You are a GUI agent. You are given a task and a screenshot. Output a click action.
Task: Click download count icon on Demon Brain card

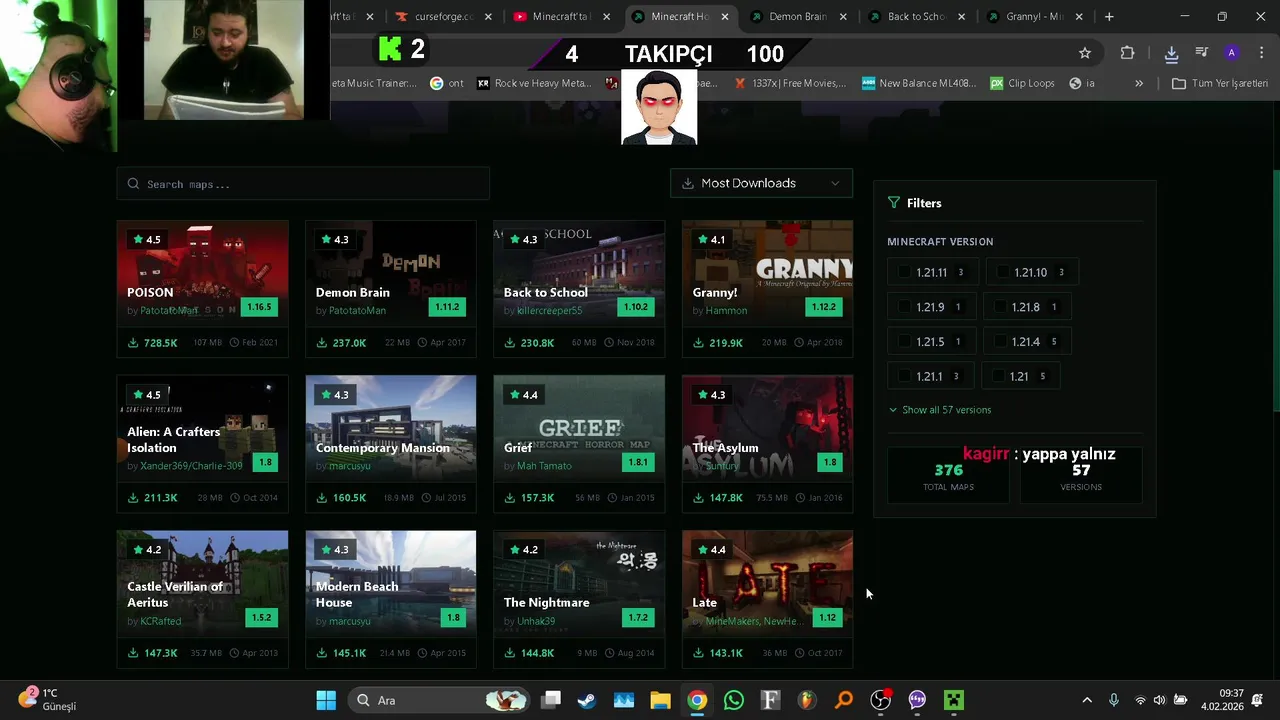coord(322,343)
